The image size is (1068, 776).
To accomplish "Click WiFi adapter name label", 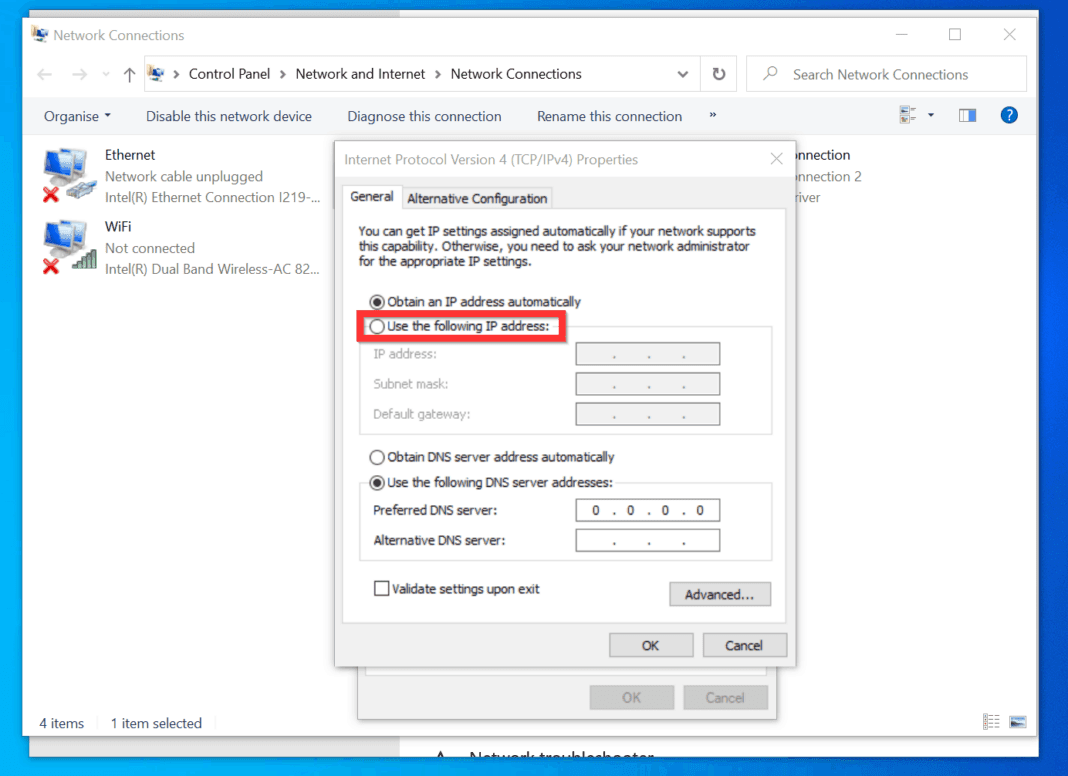I will coord(118,226).
